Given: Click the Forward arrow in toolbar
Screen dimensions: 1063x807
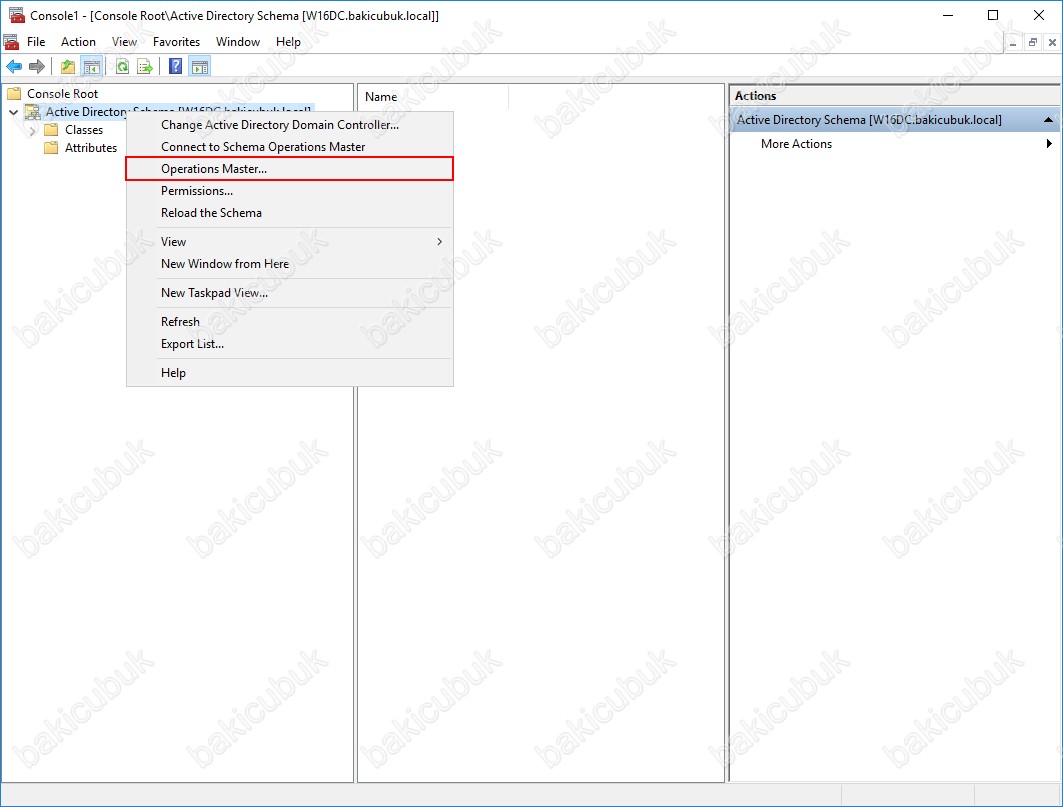Looking at the screenshot, I should [37, 66].
